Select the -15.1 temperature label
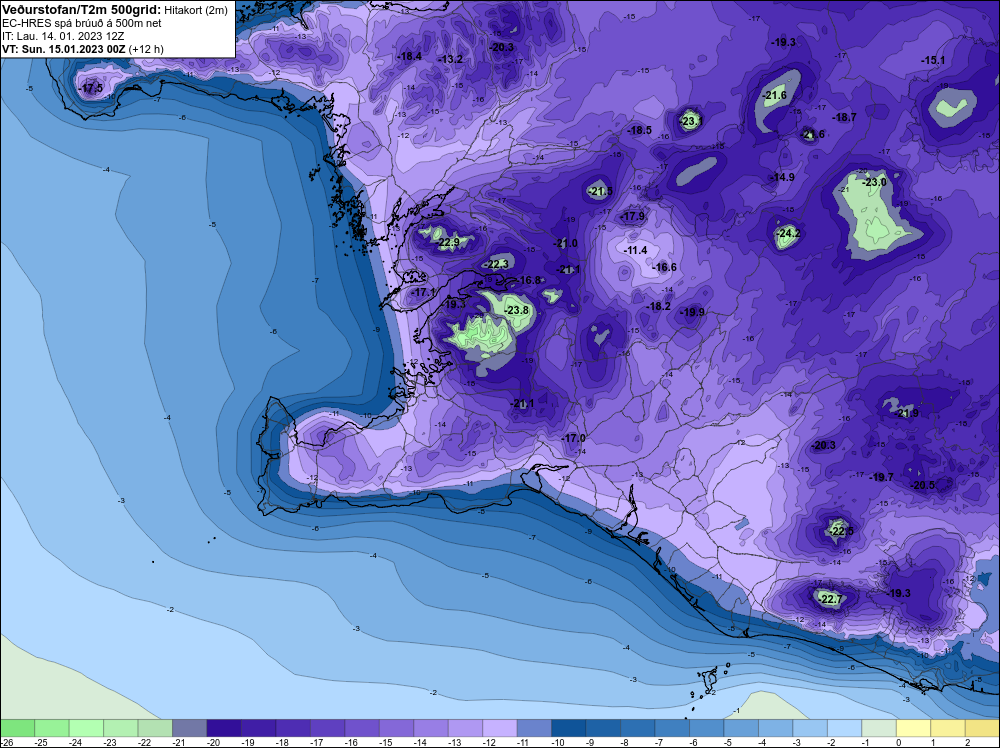The image size is (1000, 748). tap(934, 61)
